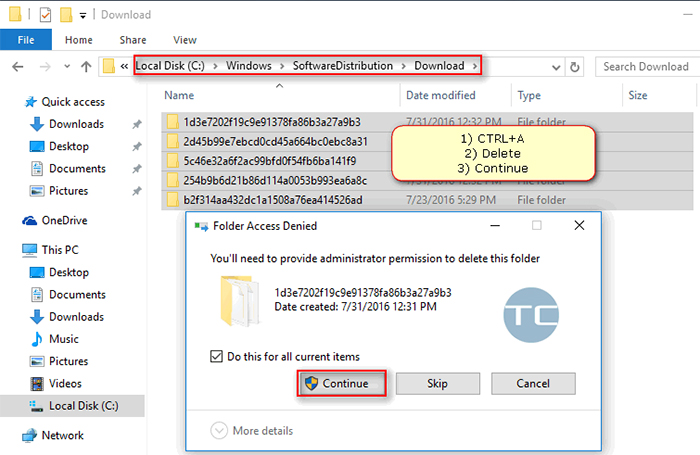This screenshot has height=455, width=700.
Task: Open the Customize Quick Access Toolbar dropdown arrow
Action: pyautogui.click(x=83, y=16)
